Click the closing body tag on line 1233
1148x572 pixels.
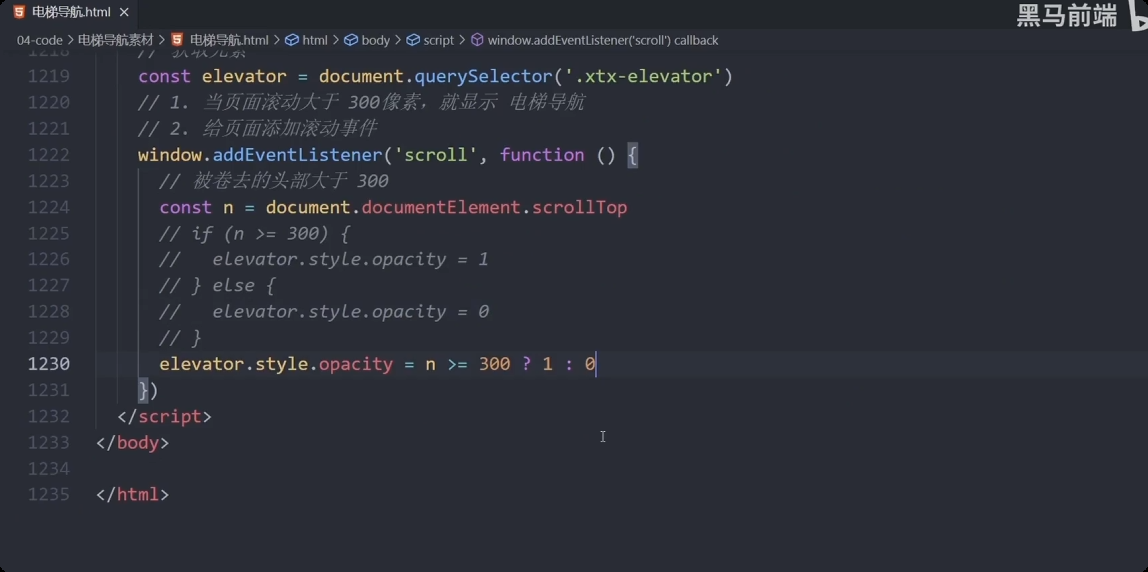tap(133, 442)
